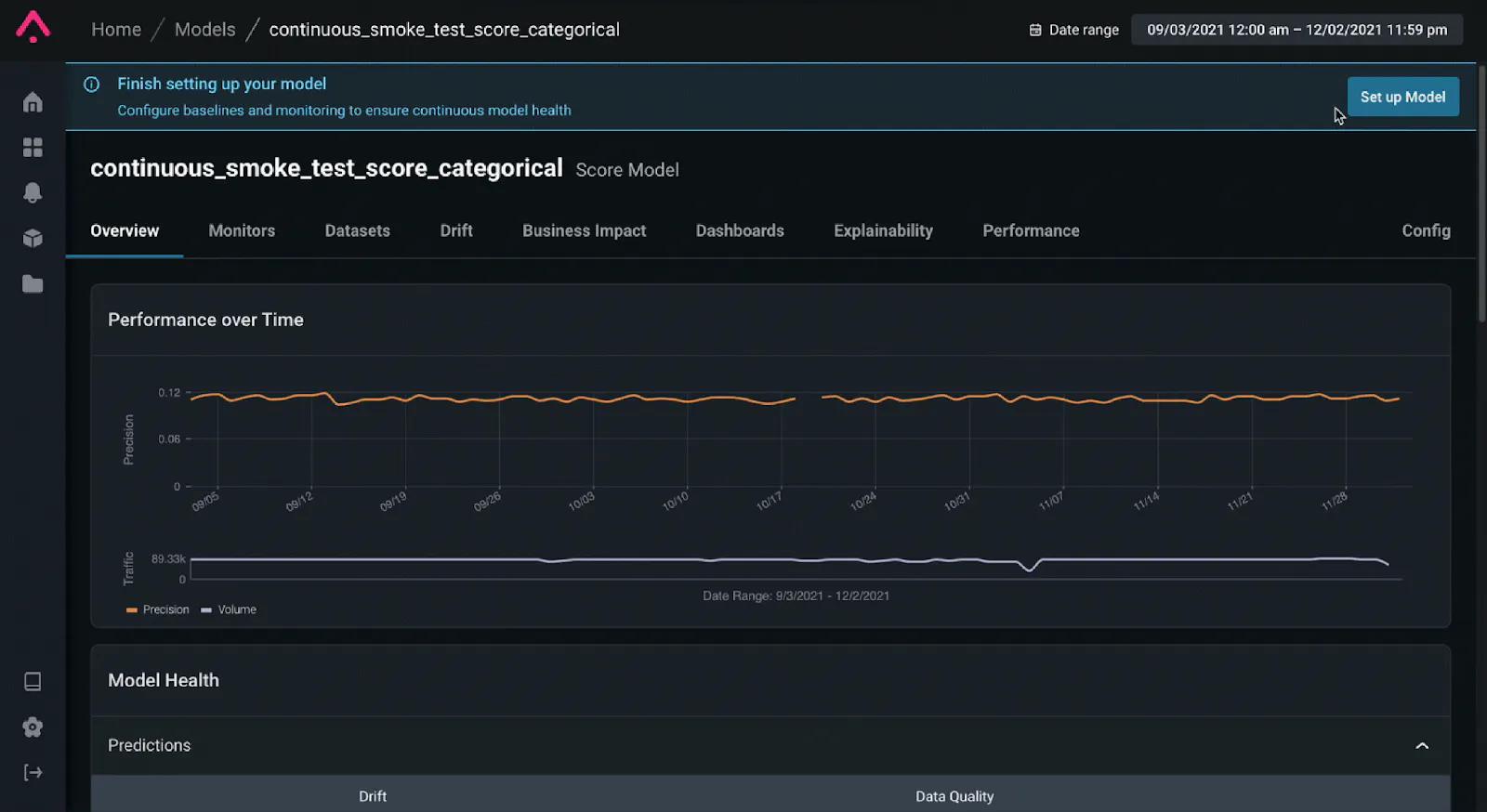The width and height of the screenshot is (1487, 812).
Task: Click the page vertical scrollbar
Action: click(1481, 193)
